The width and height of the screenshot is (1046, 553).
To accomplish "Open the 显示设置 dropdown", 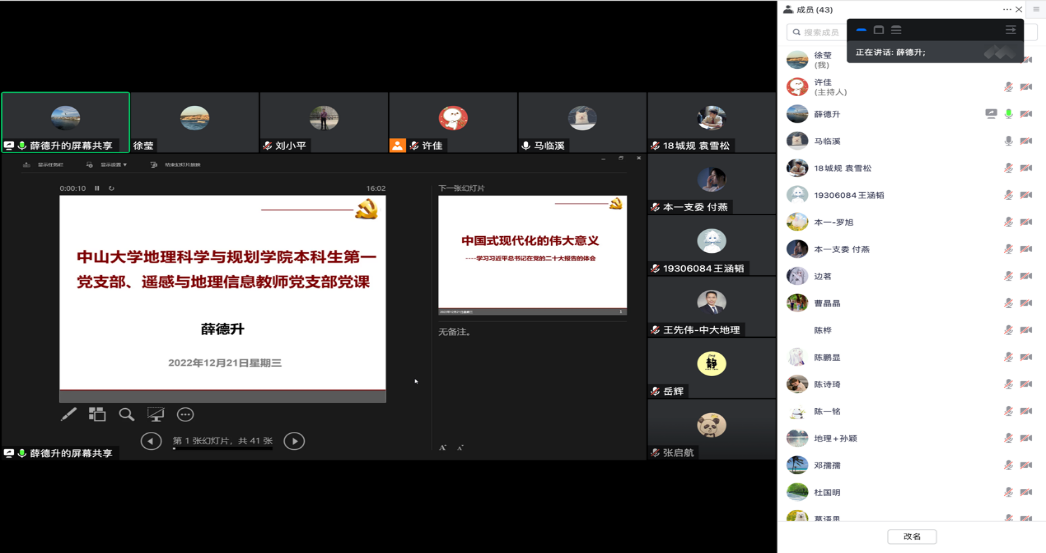I will point(113,164).
